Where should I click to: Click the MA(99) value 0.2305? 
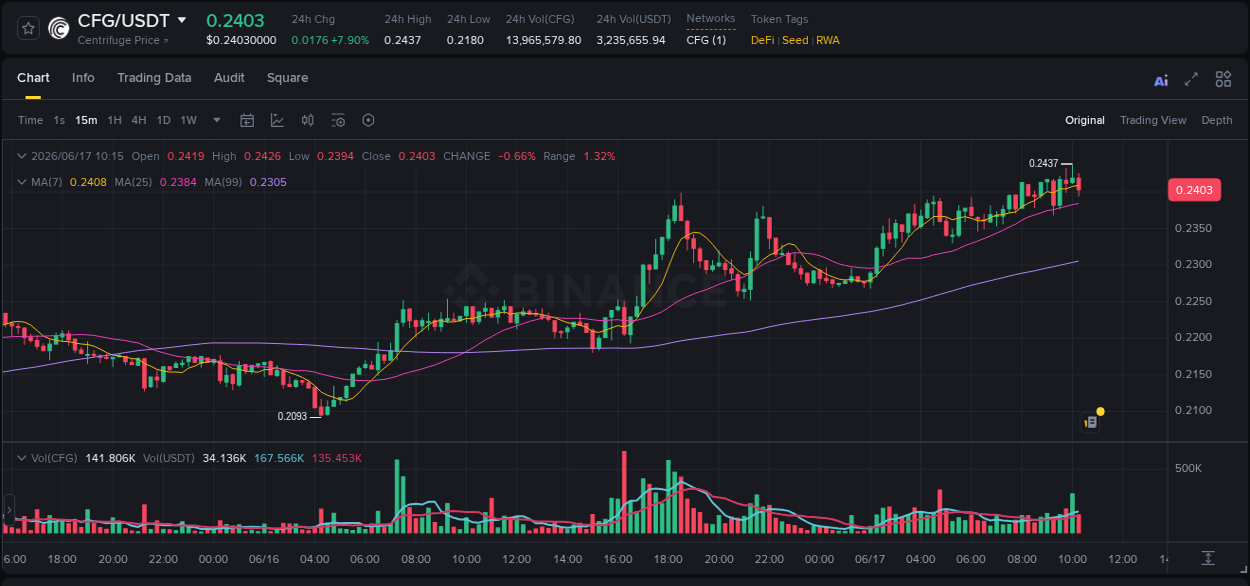(x=268, y=182)
